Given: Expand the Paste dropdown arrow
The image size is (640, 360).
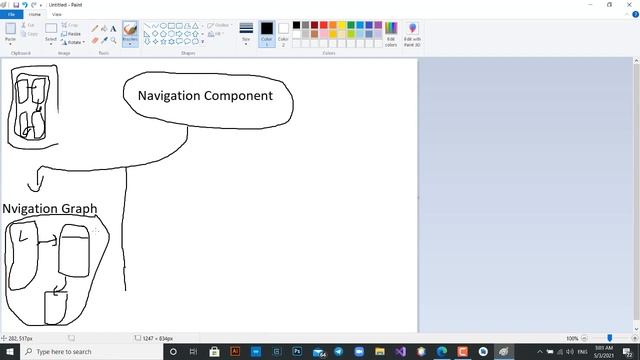Looking at the screenshot, I should pyautogui.click(x=10, y=44).
